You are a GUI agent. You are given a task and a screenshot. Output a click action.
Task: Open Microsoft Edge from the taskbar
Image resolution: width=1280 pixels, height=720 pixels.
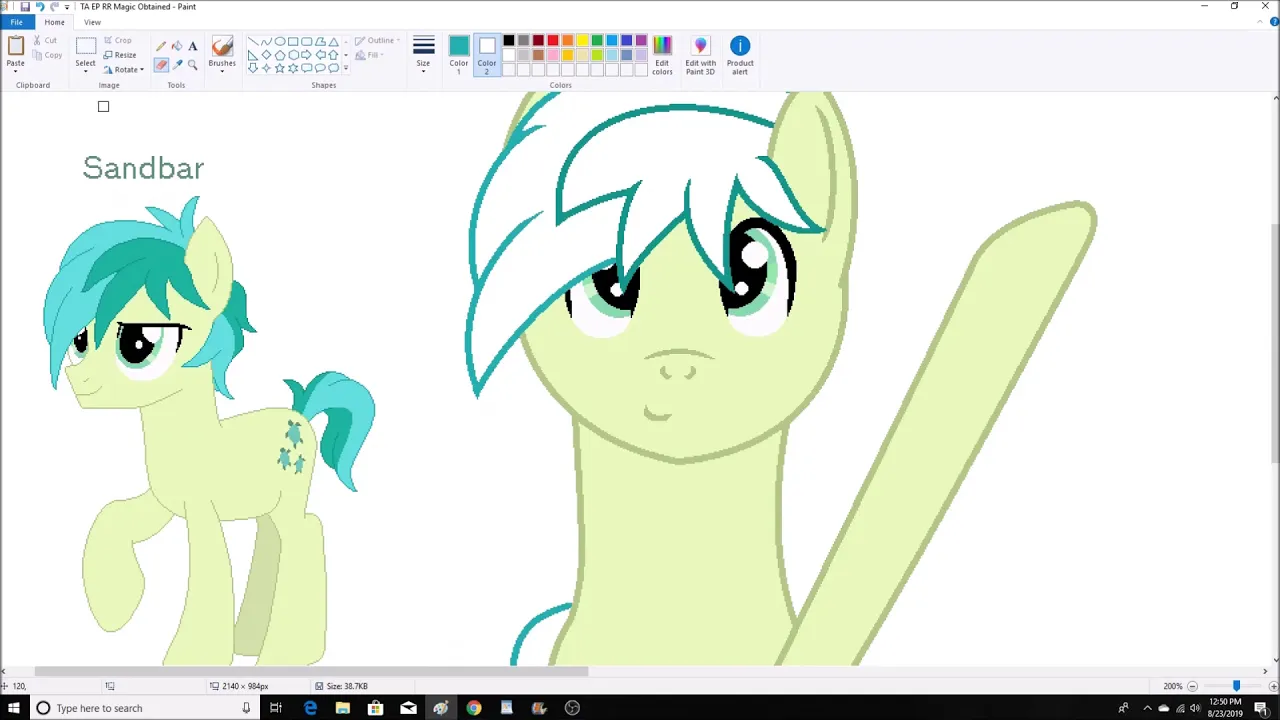point(310,708)
